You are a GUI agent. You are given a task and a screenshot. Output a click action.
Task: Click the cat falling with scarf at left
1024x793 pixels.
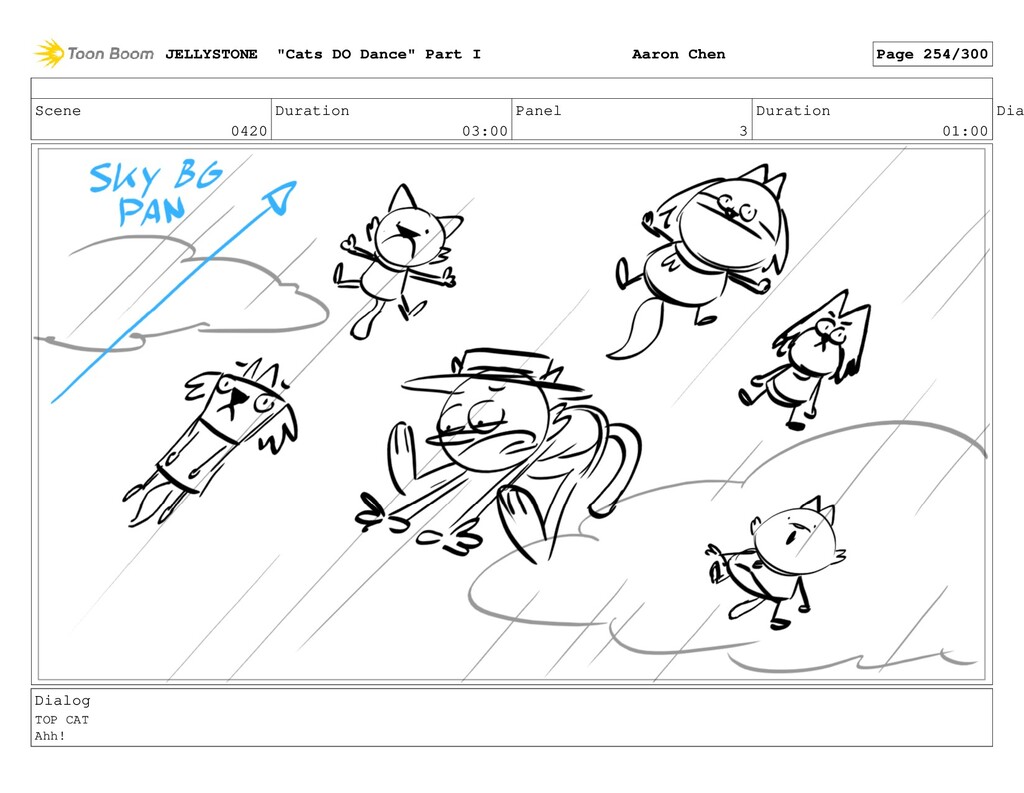click(212, 441)
